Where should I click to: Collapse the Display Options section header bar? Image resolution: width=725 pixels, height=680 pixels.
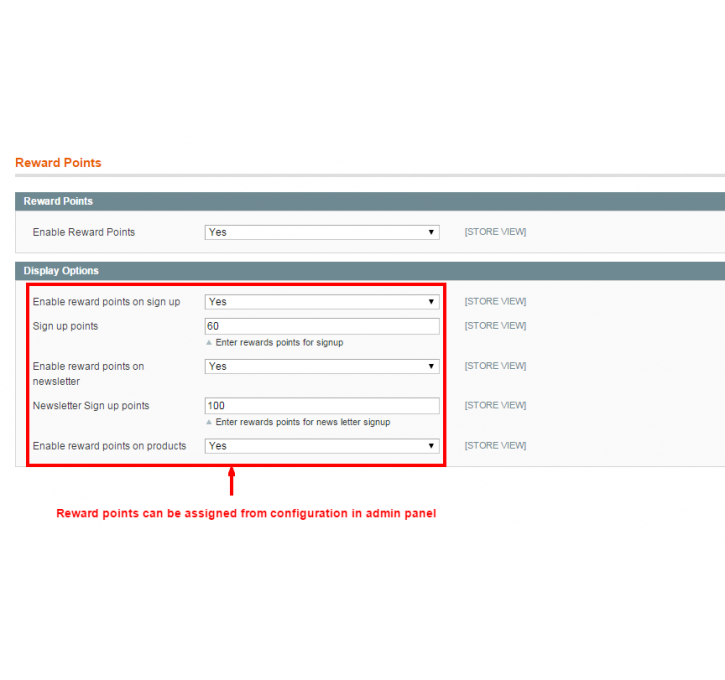click(370, 271)
